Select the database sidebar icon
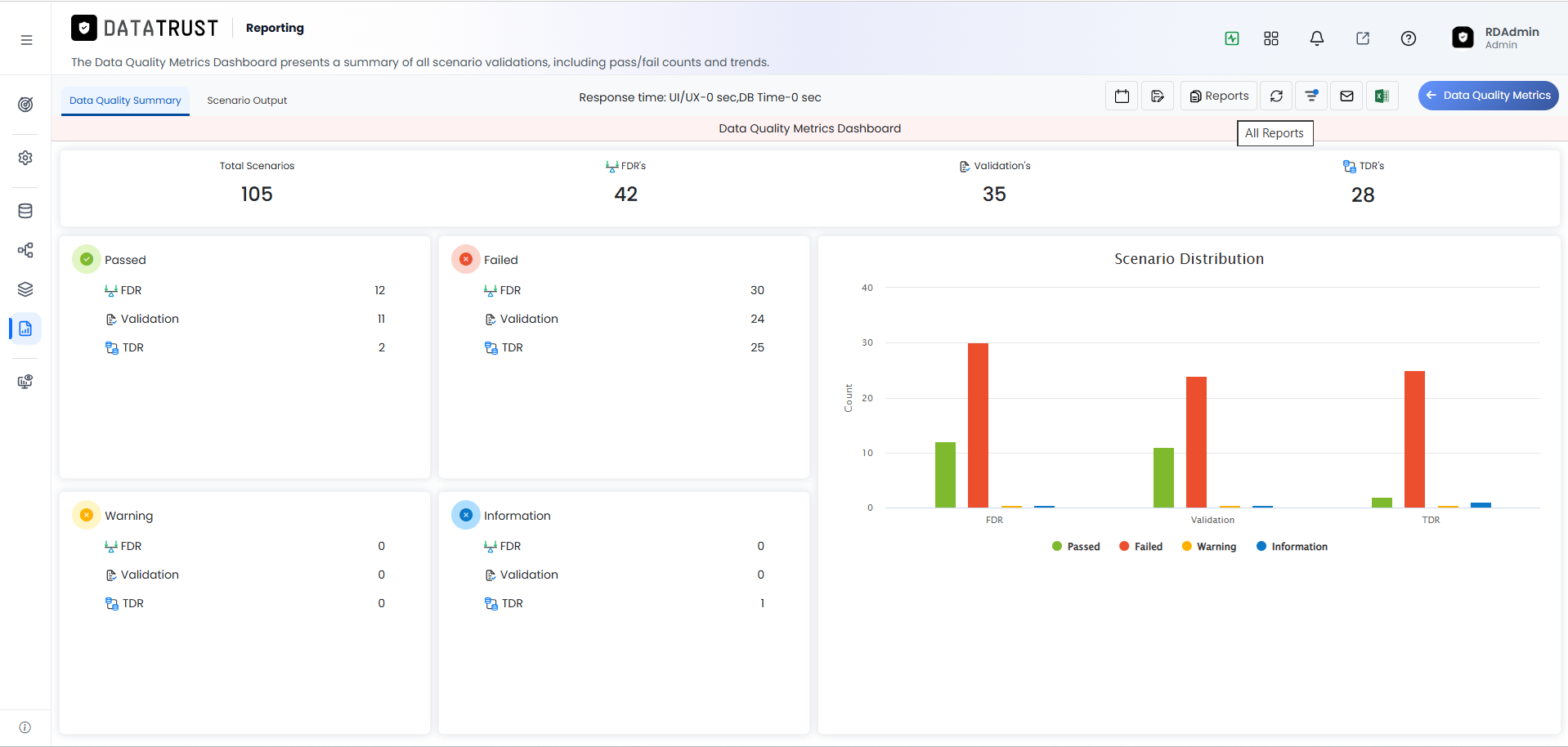The image size is (1568, 747). (25, 211)
